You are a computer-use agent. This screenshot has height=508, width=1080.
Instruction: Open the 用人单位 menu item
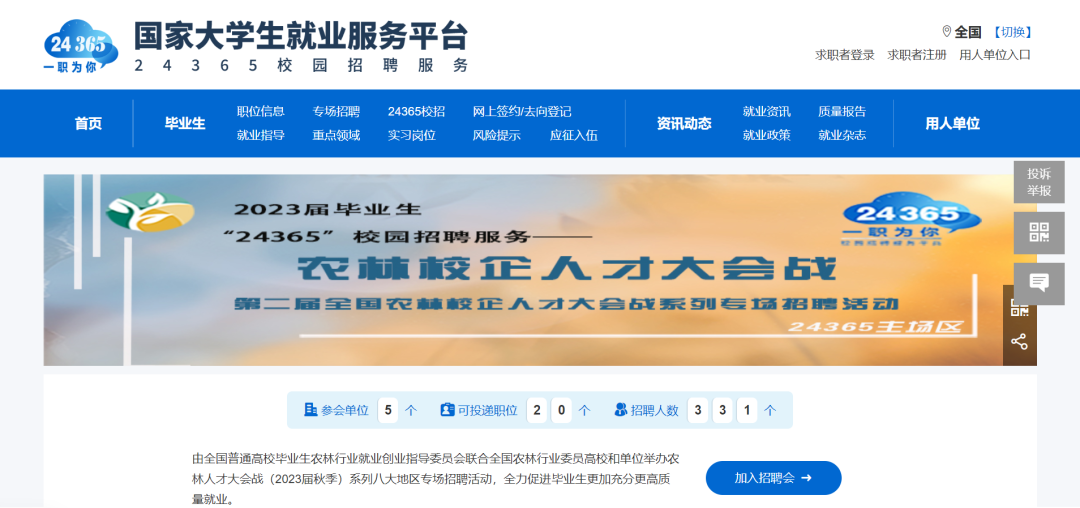[952, 124]
